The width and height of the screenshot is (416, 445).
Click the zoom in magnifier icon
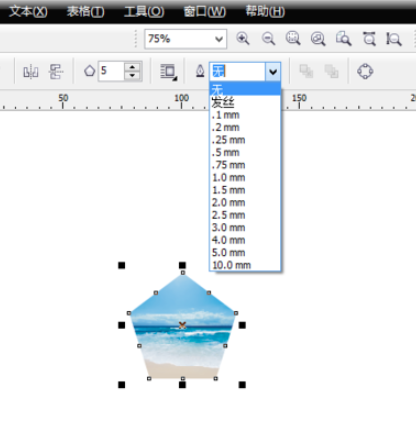(243, 39)
